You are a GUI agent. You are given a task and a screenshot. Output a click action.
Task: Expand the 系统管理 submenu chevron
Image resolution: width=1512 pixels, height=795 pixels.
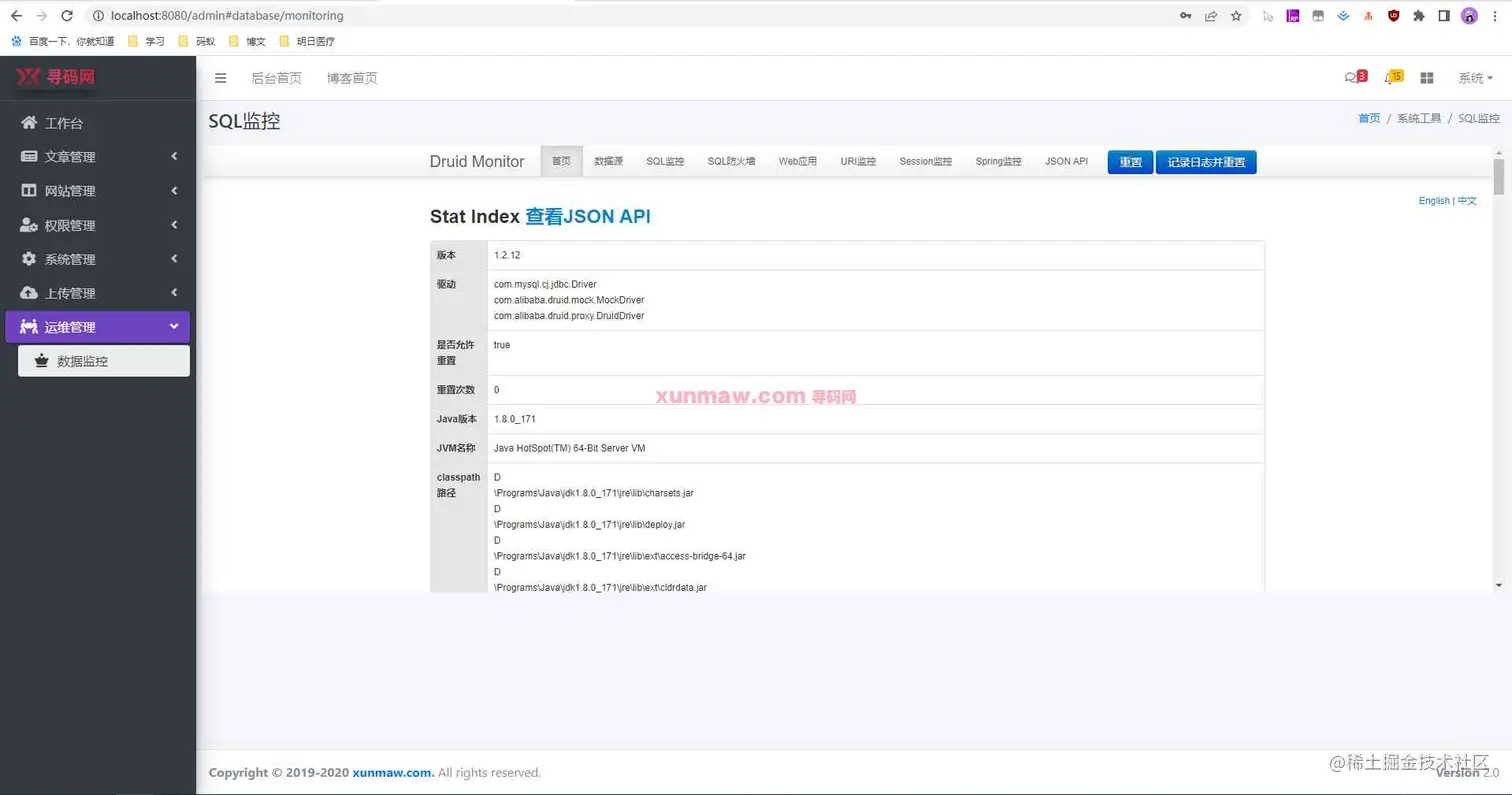[x=174, y=258]
